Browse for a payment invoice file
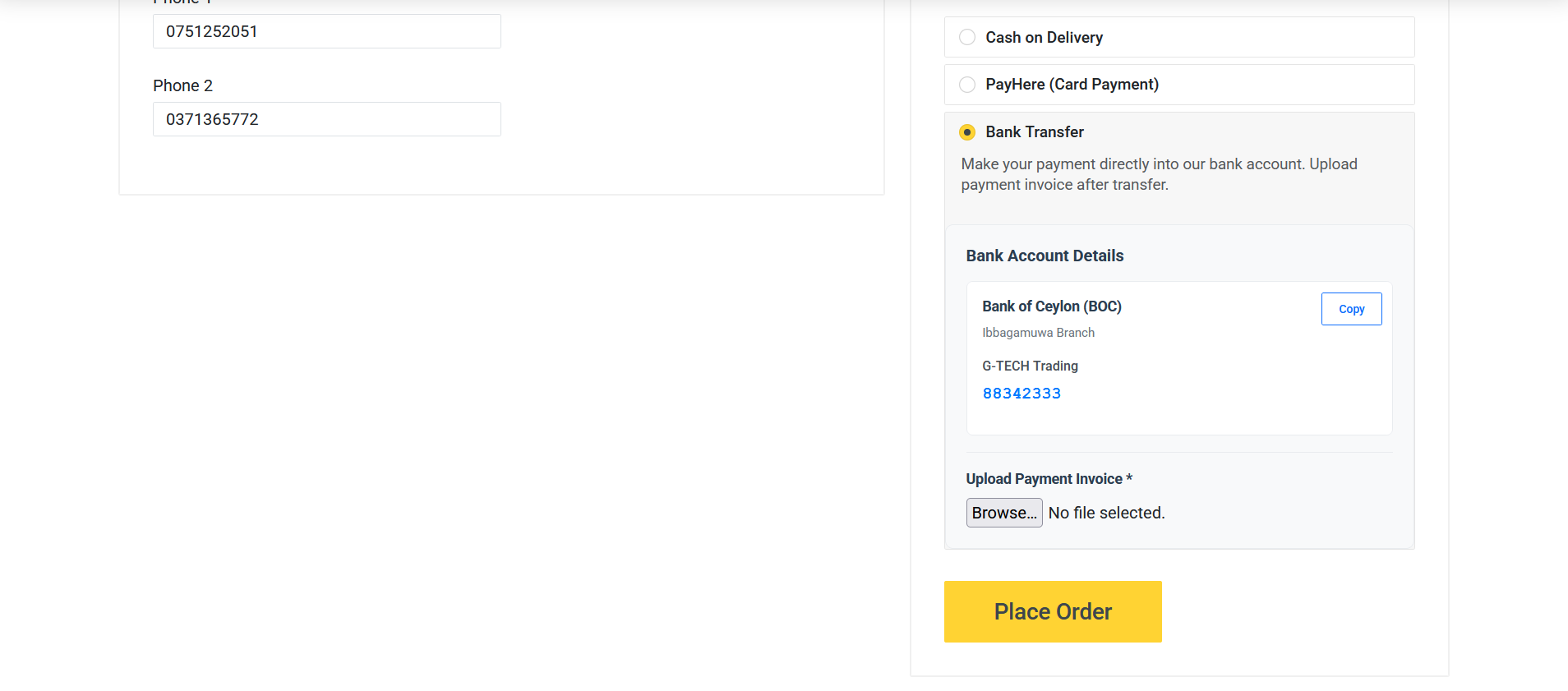Viewport: 1568px width, 691px height. tap(1003, 512)
